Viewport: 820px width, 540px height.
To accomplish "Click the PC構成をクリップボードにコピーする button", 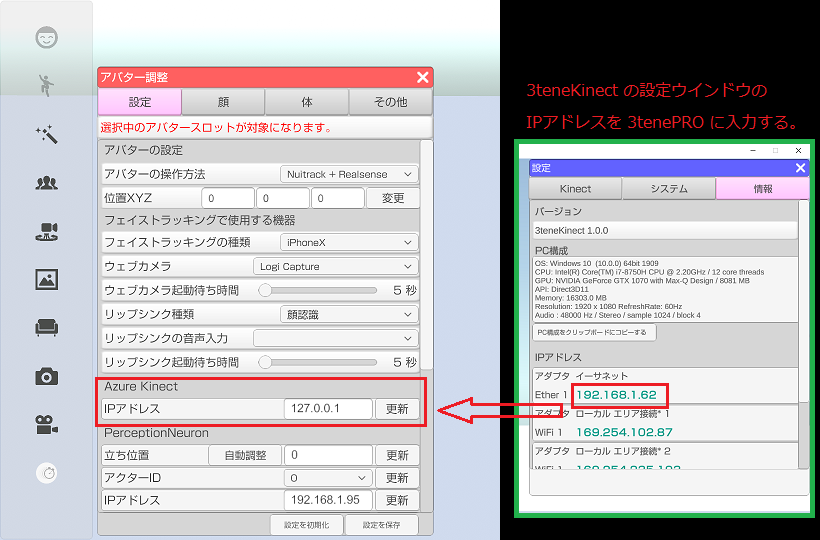I will pos(594,332).
